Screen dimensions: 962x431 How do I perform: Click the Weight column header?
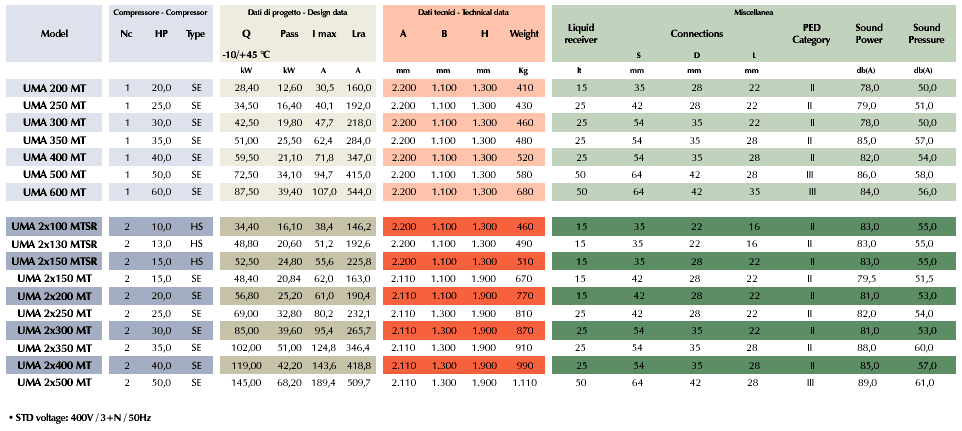(x=523, y=33)
